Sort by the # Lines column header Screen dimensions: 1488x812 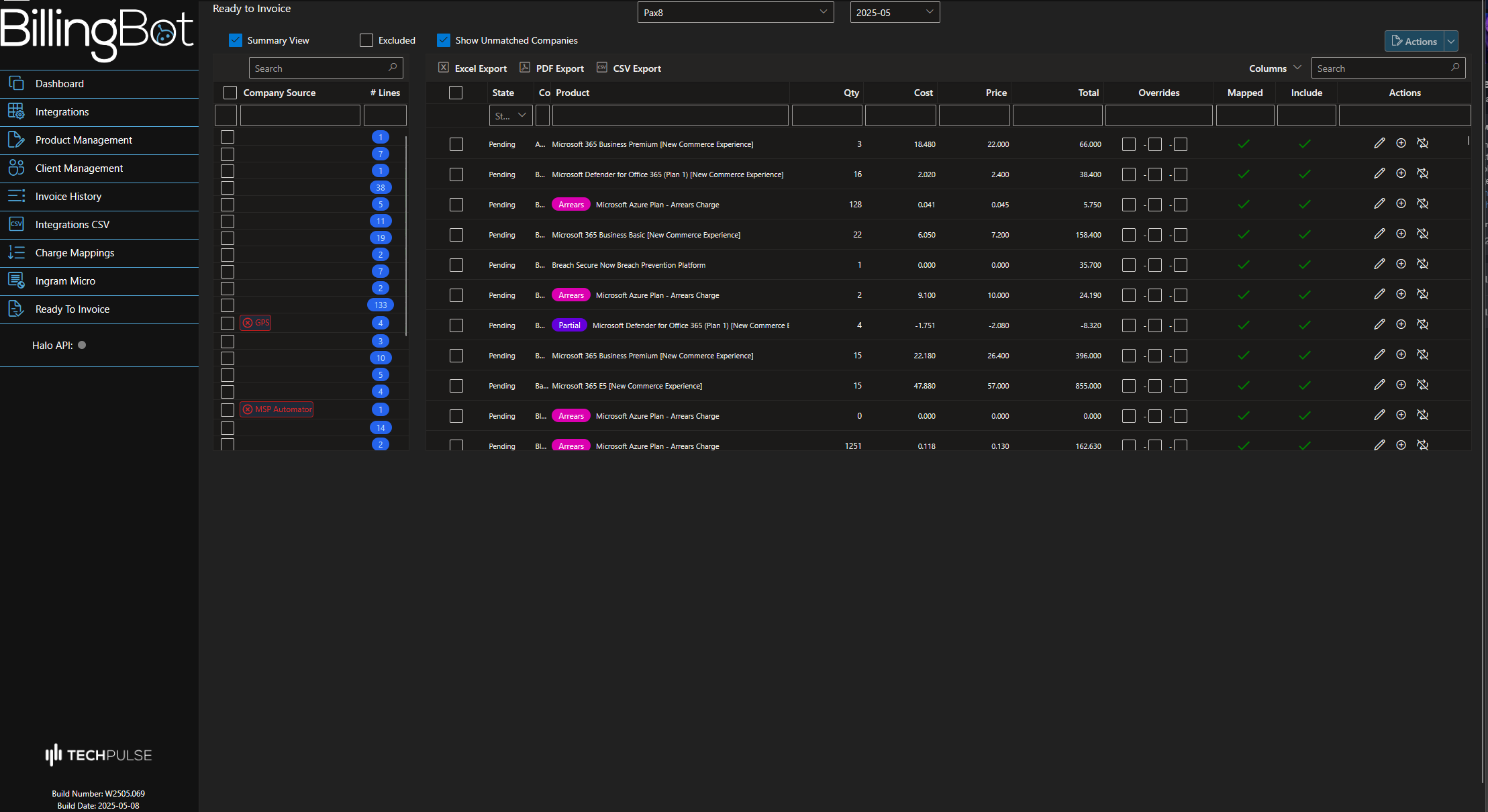385,93
